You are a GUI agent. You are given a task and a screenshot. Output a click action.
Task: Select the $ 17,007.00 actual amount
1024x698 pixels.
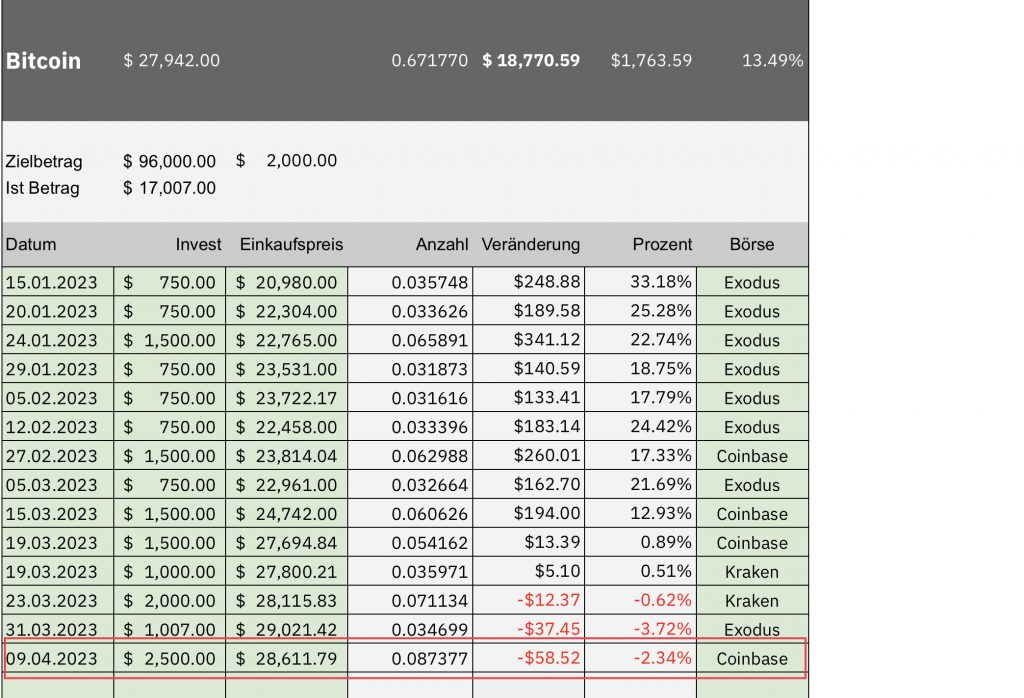click(x=169, y=188)
